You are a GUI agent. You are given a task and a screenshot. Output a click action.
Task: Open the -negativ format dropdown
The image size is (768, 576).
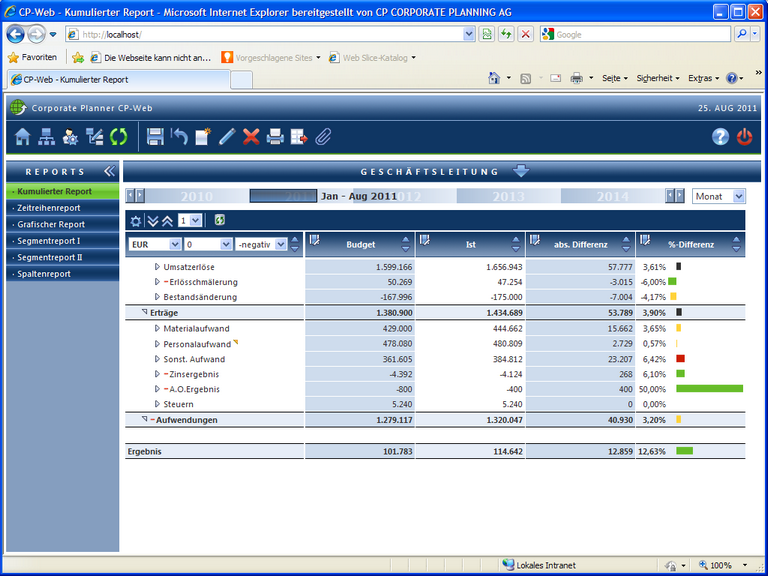tap(261, 244)
